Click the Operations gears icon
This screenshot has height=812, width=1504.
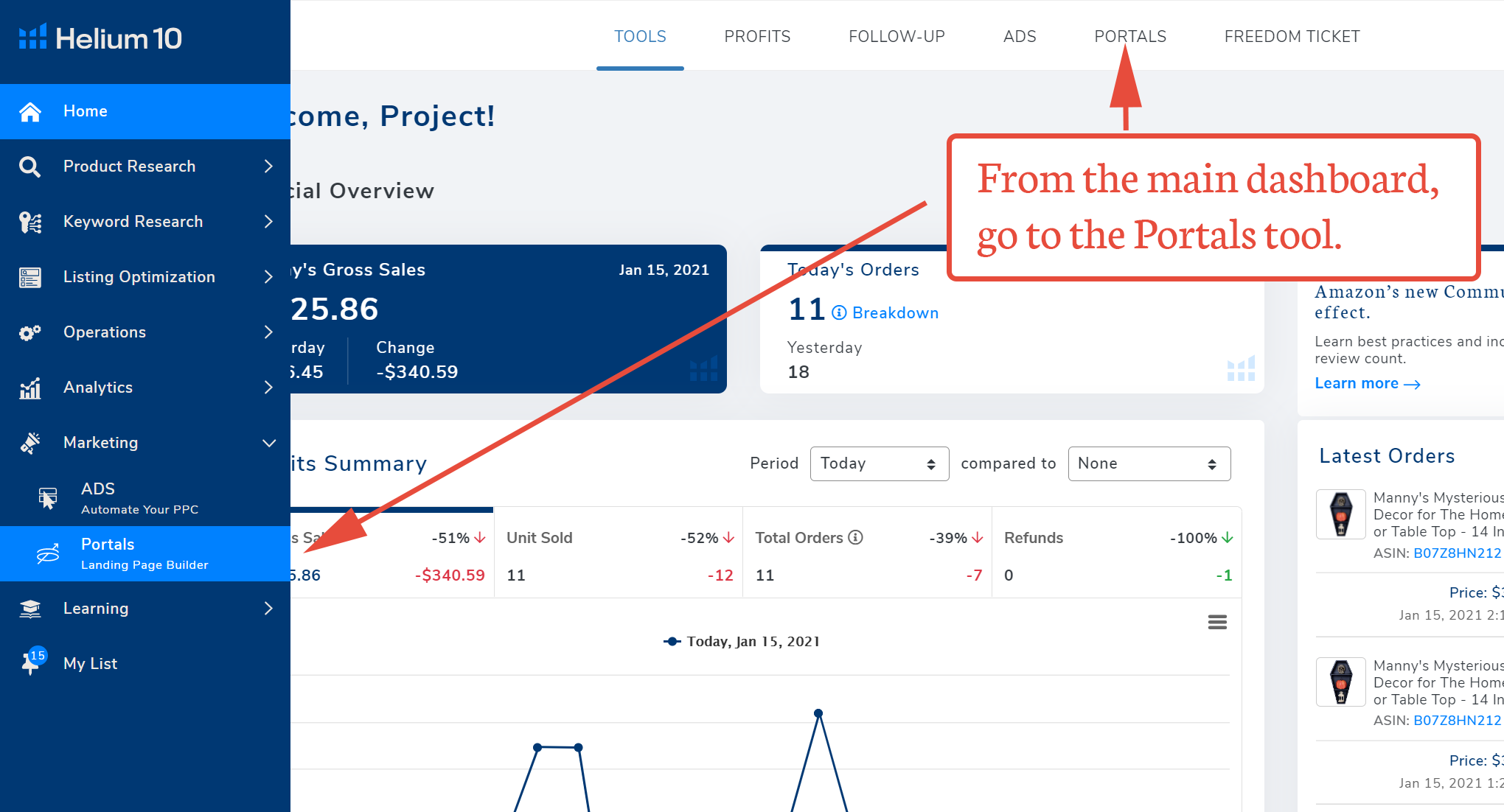click(x=30, y=332)
